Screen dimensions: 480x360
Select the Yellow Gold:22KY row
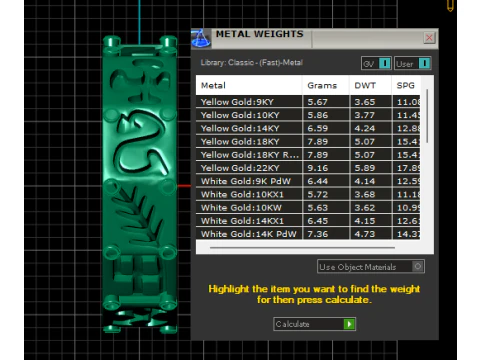pyautogui.click(x=308, y=168)
